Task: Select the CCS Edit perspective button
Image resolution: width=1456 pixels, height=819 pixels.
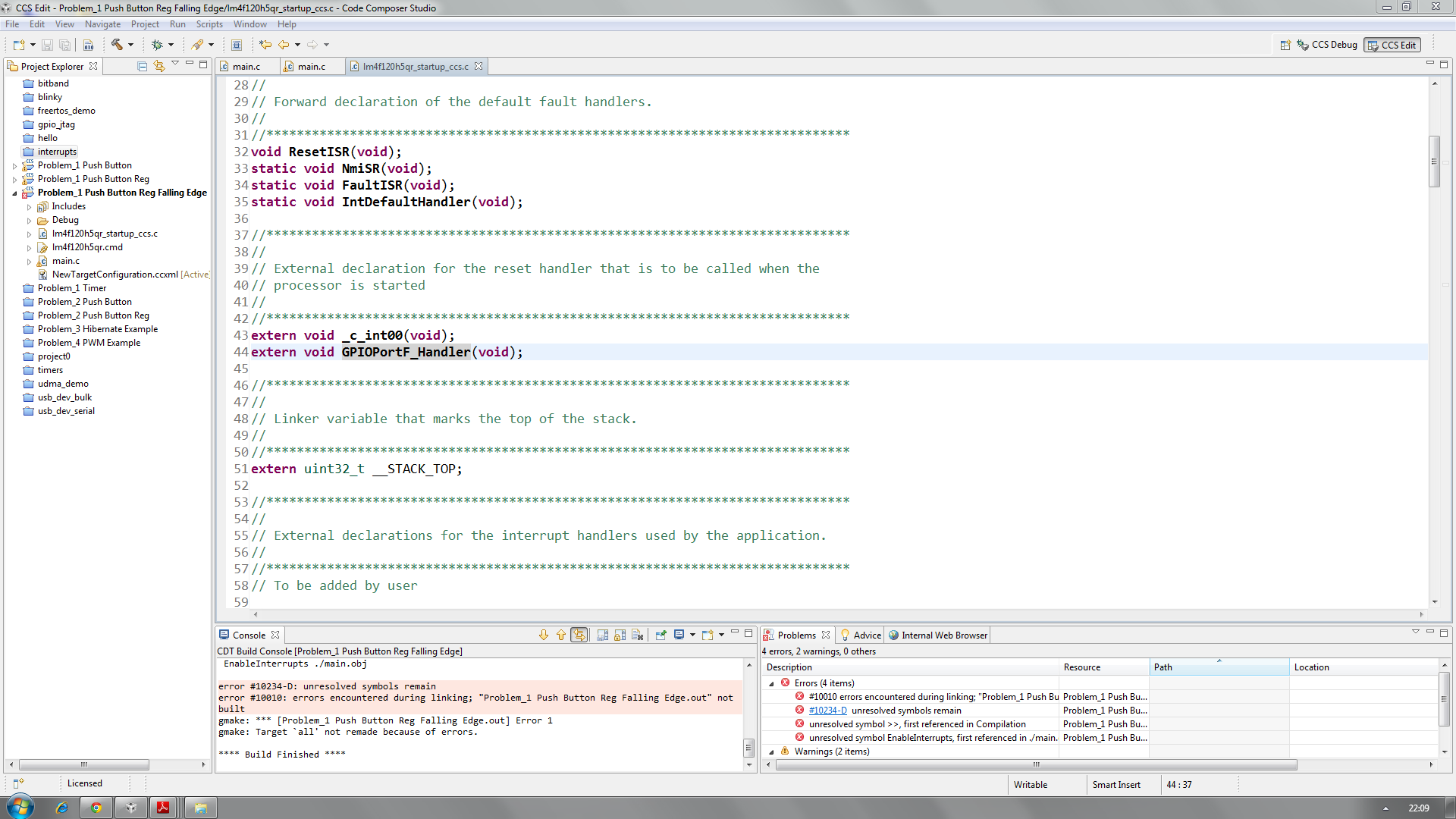Action: click(x=1392, y=45)
